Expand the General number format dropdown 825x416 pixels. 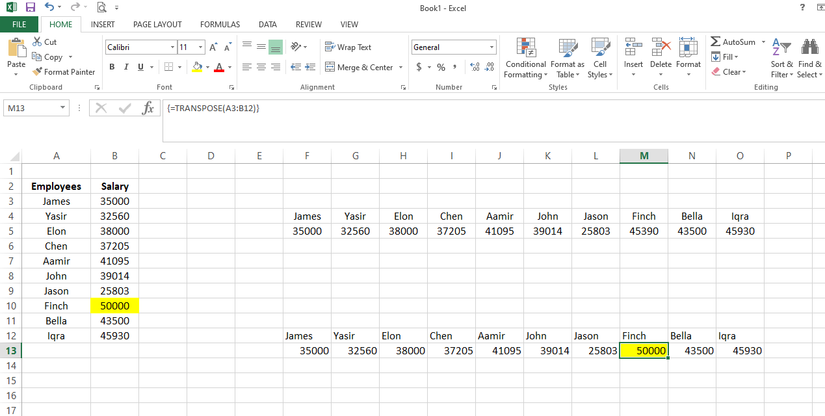(x=491, y=47)
